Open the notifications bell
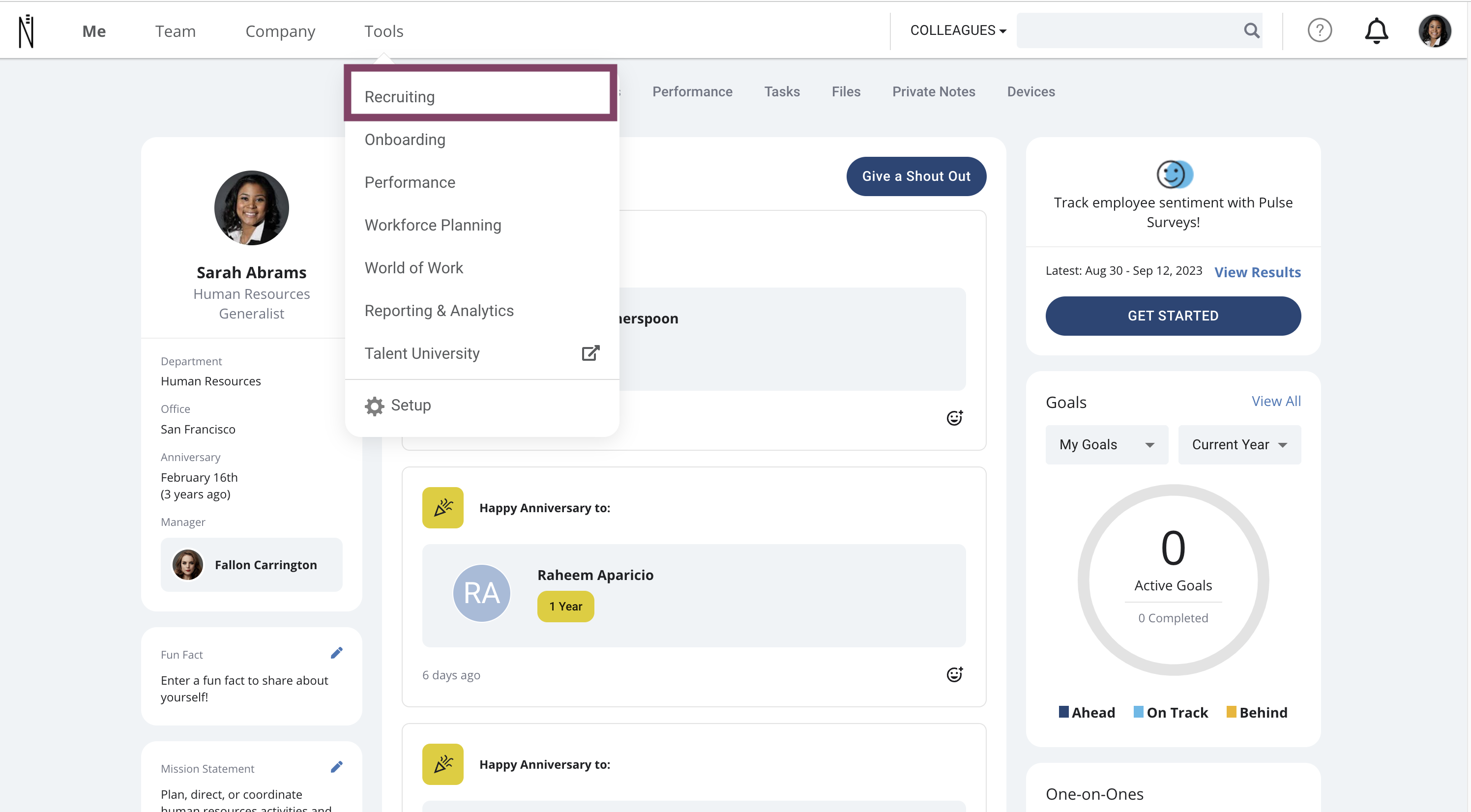 (1376, 30)
